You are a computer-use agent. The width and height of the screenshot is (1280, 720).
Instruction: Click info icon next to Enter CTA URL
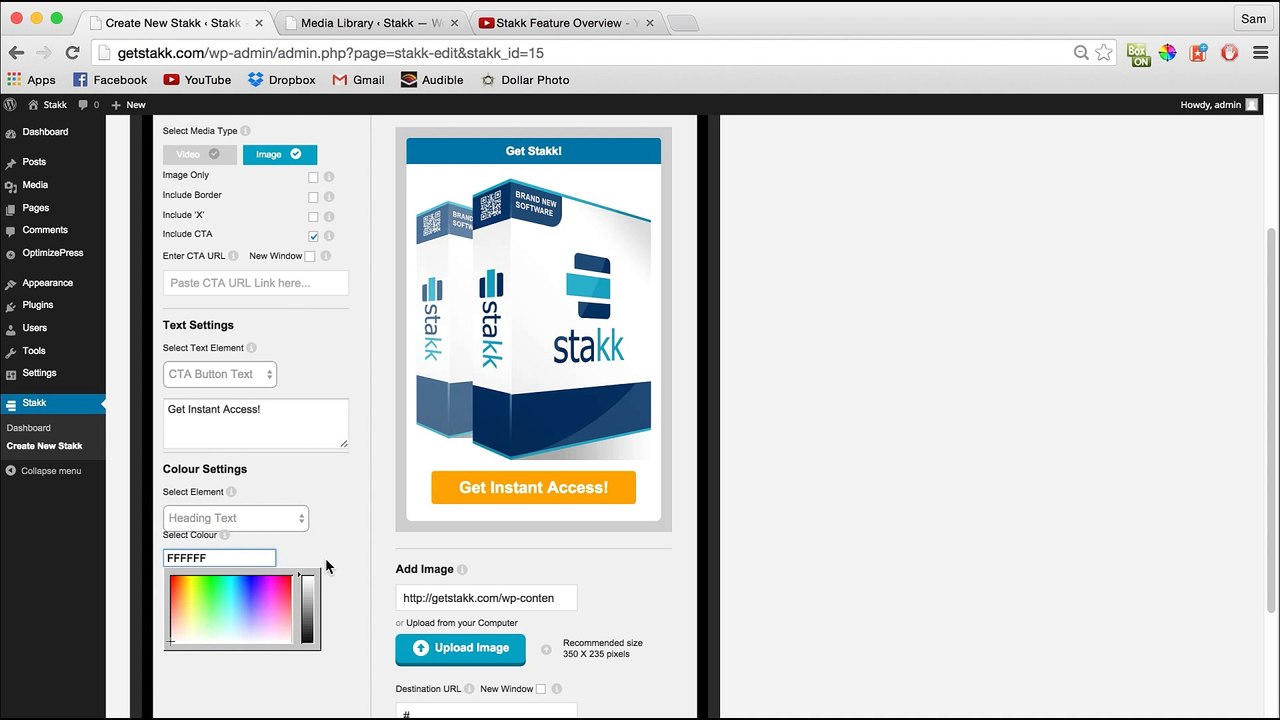234,256
